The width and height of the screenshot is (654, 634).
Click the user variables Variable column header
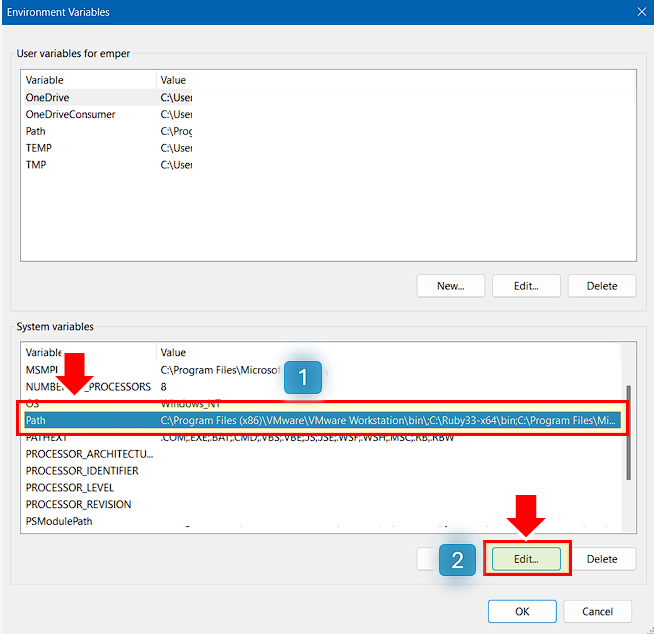tap(89, 80)
